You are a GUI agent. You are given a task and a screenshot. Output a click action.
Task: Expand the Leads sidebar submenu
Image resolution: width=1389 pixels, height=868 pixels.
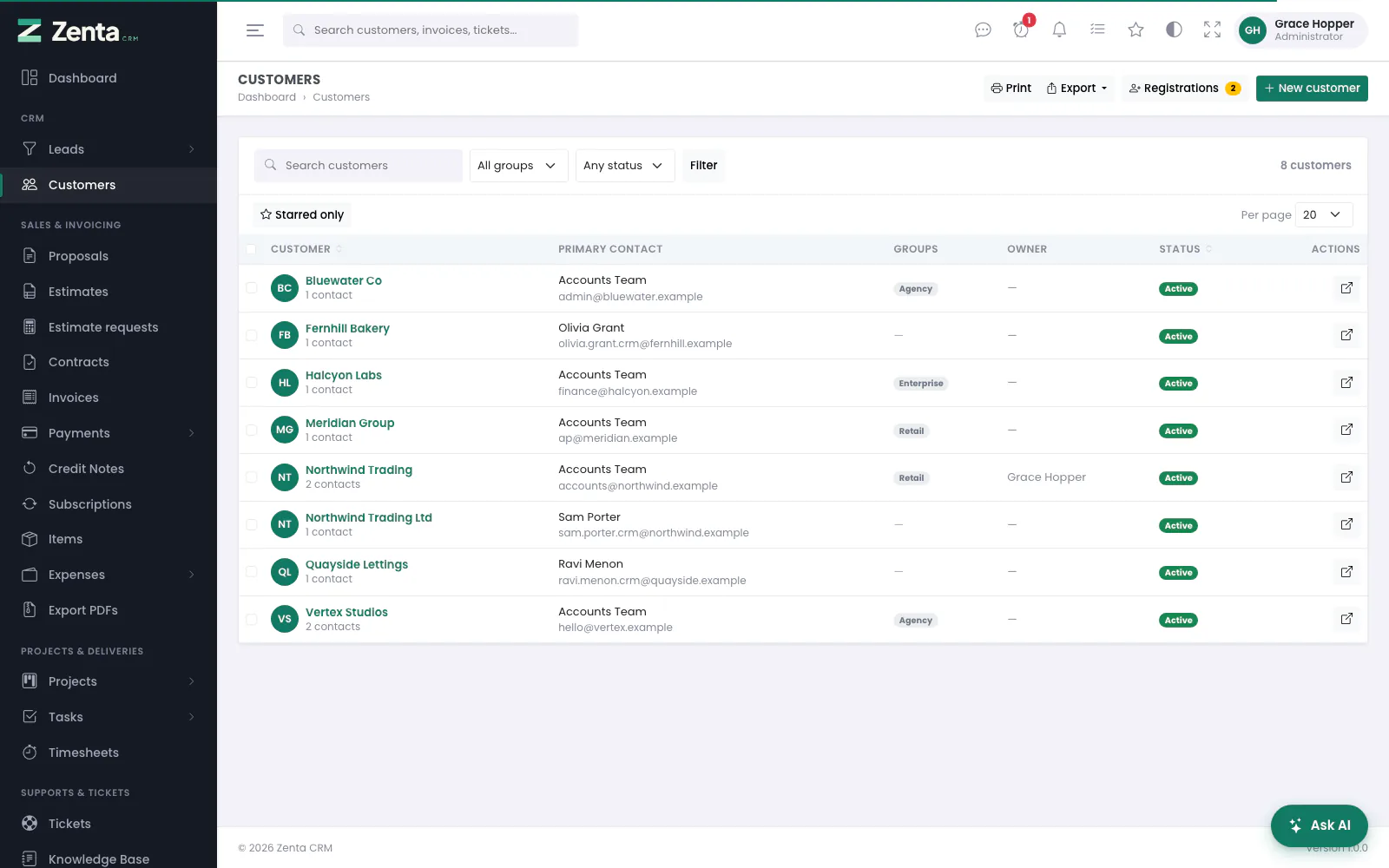109,149
